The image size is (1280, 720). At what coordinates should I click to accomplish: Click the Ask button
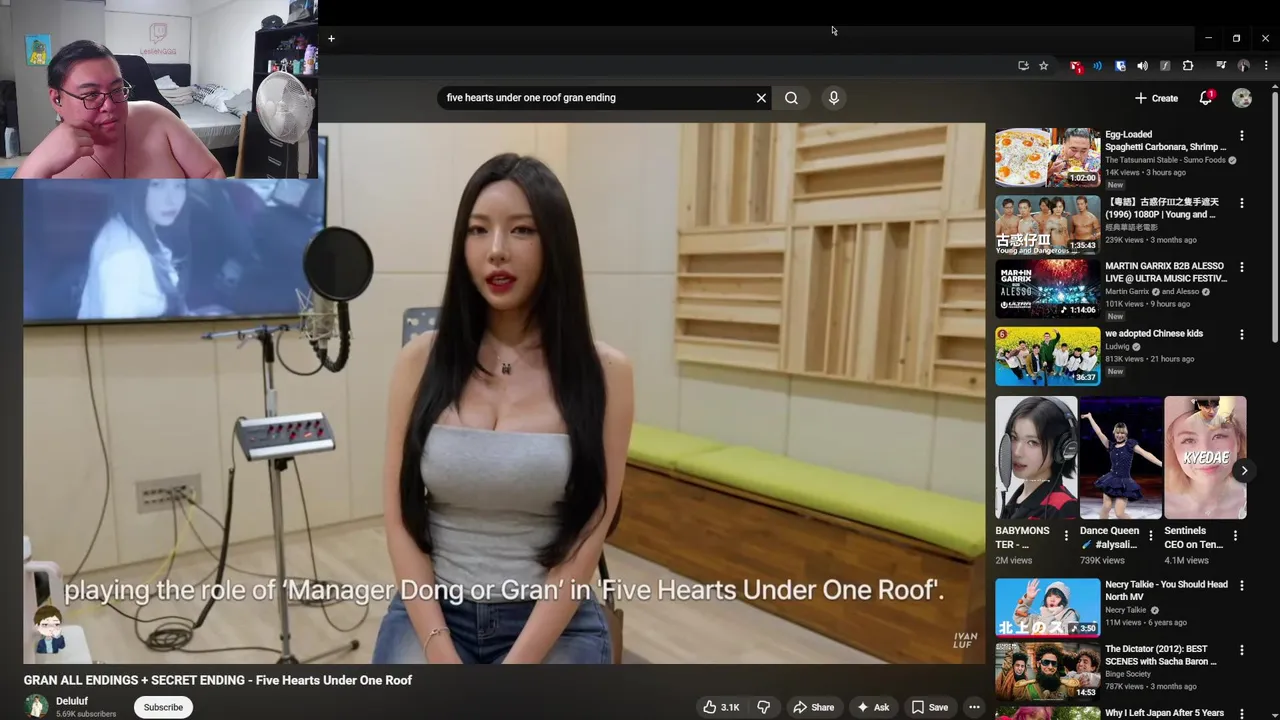pyautogui.click(x=872, y=707)
